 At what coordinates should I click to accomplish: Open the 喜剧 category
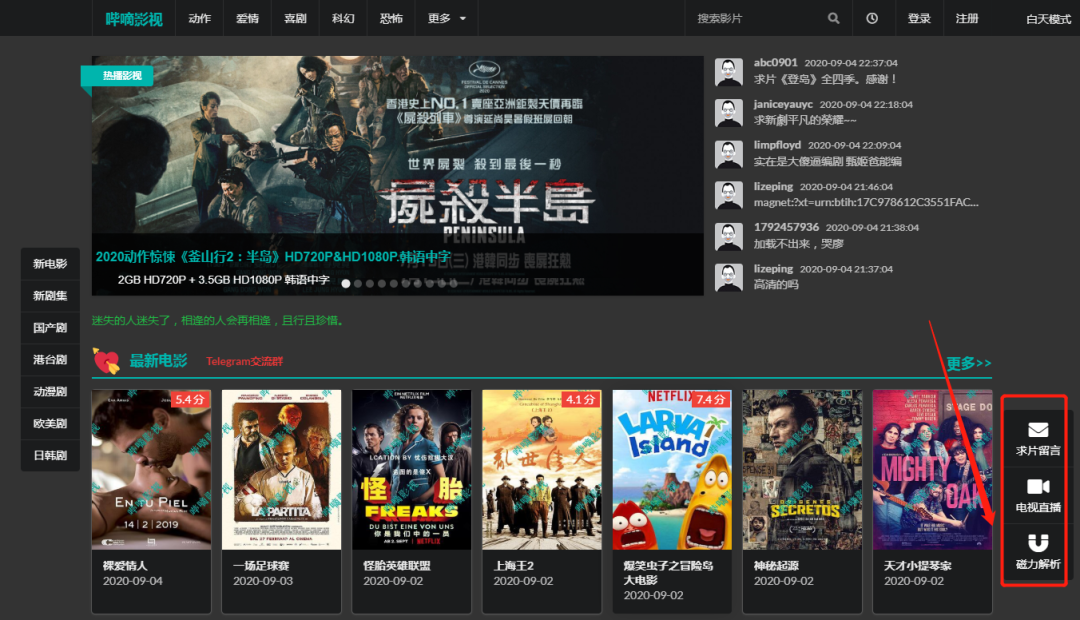(x=295, y=19)
